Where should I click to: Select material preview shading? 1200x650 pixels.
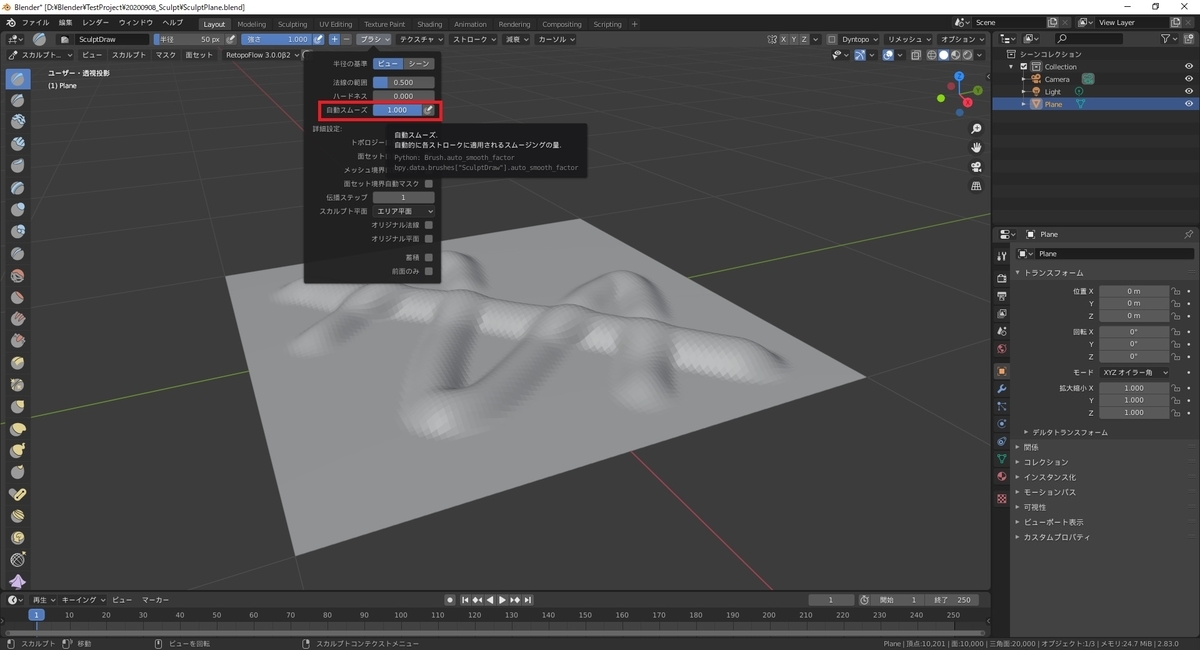955,55
